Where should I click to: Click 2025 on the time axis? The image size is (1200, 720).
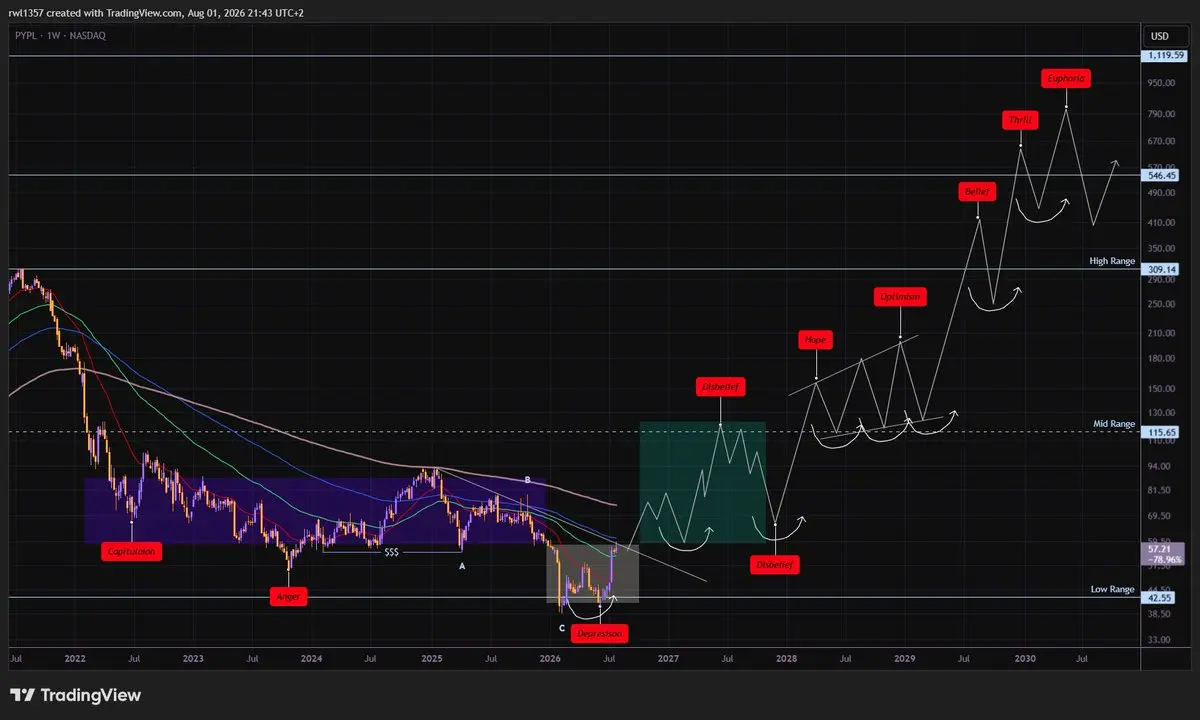(431, 660)
